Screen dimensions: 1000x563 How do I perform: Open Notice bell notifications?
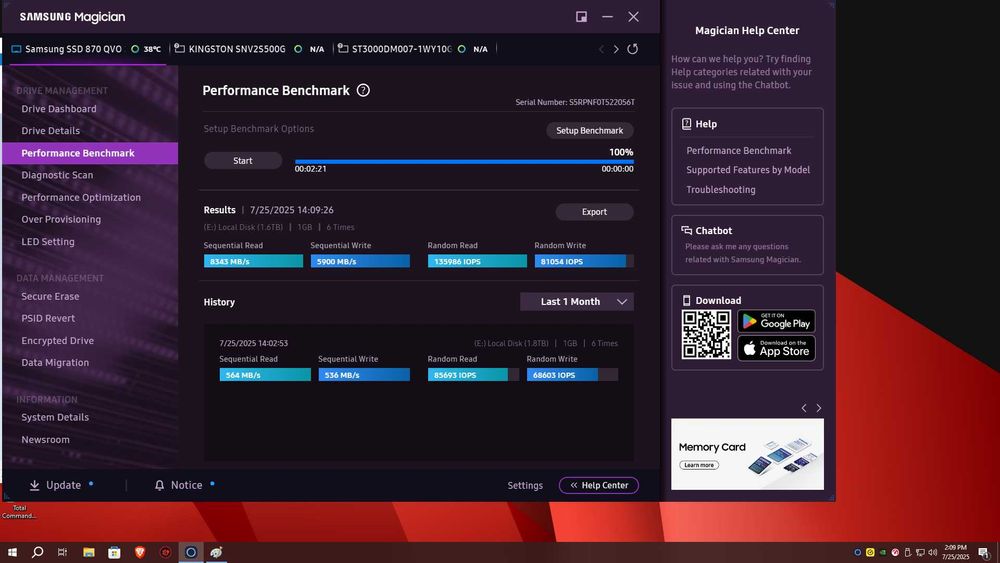coord(160,485)
